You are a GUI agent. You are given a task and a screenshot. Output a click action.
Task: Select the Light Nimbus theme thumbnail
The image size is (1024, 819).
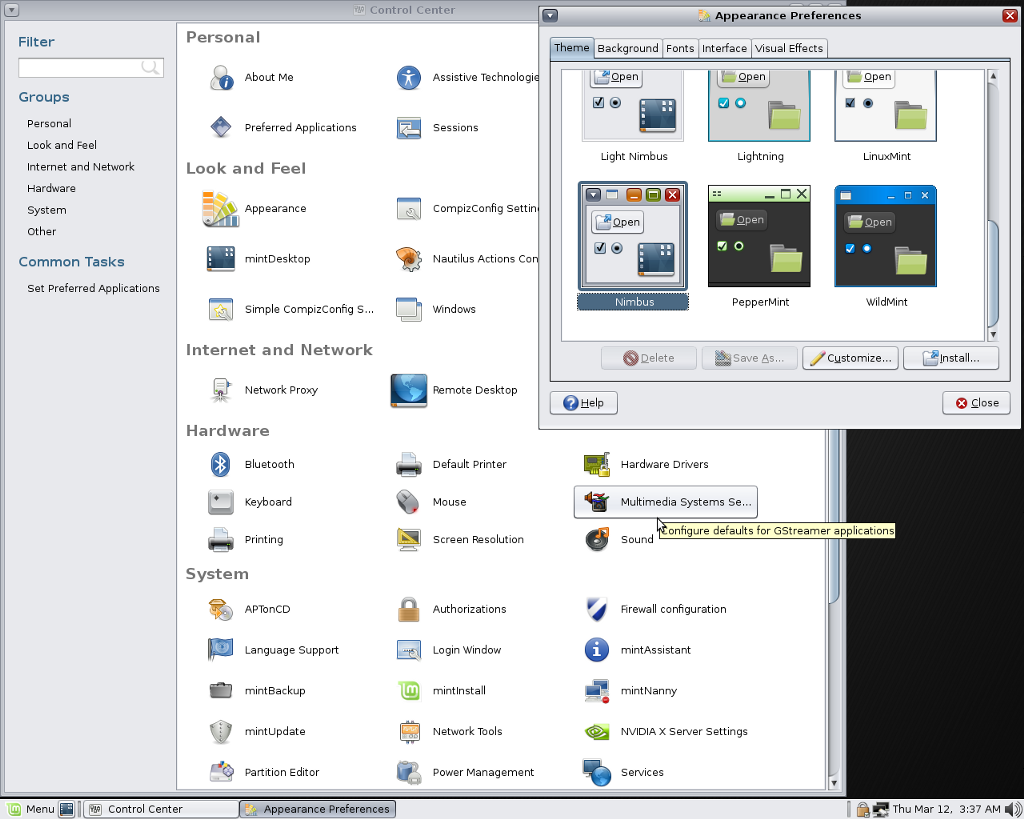point(633,106)
